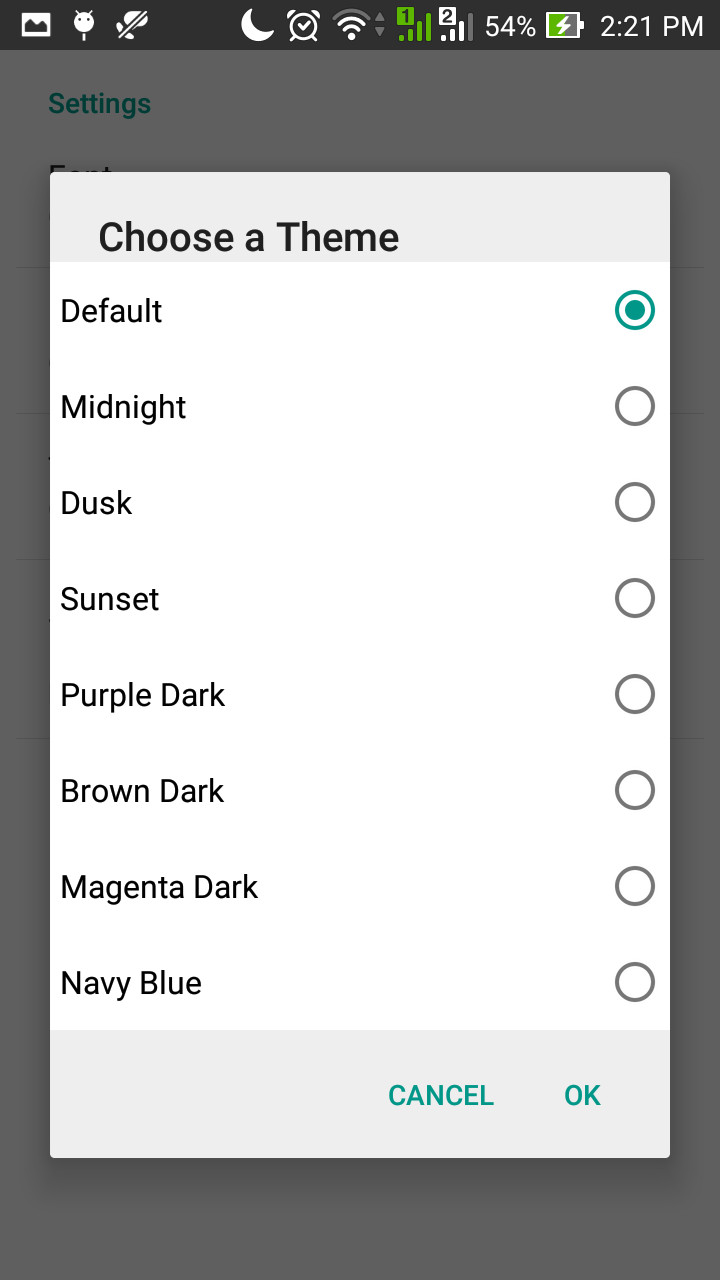Select the Sunset radio button
This screenshot has height=1280, width=720.
click(x=634, y=598)
